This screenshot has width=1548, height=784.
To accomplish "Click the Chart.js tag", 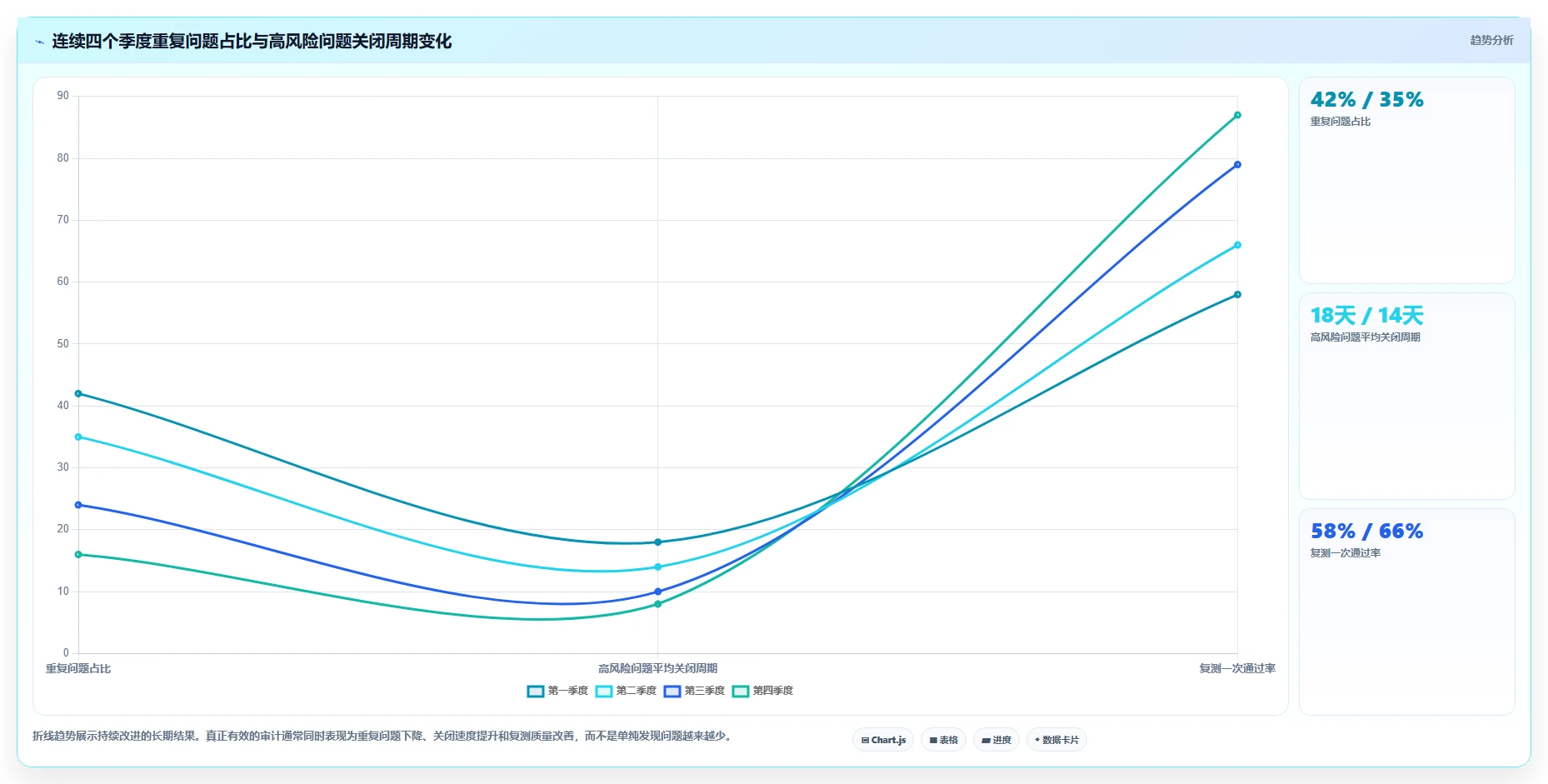I will point(883,740).
